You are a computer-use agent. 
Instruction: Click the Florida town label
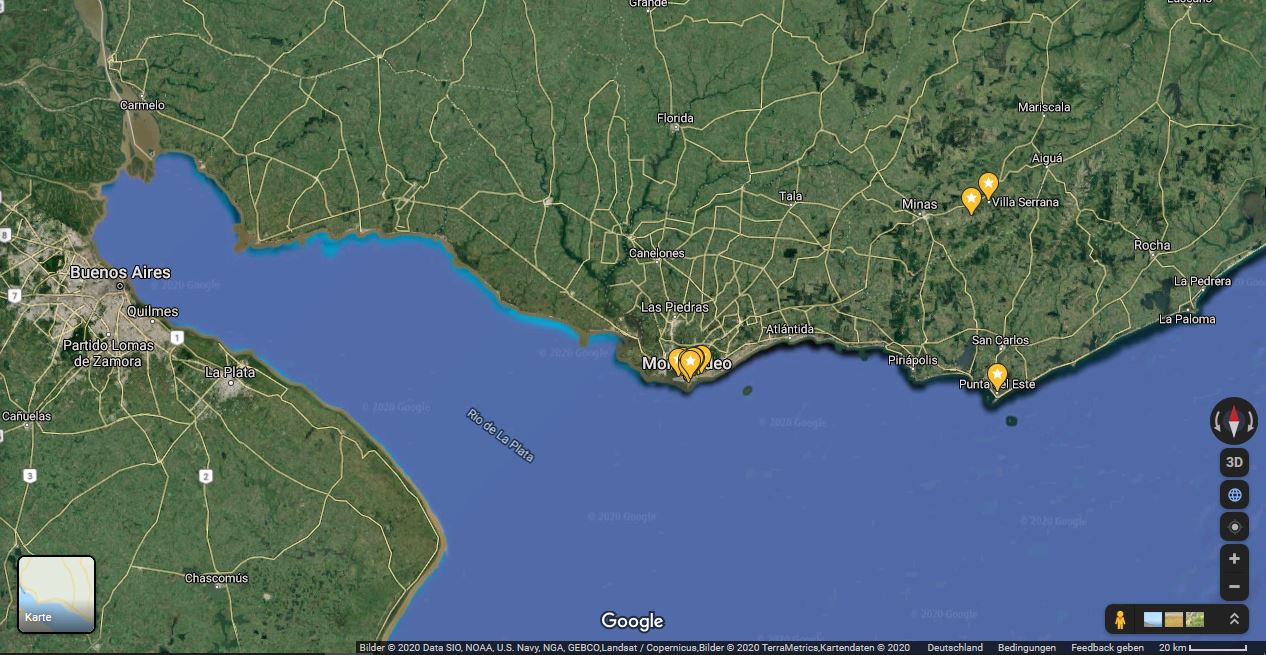(x=675, y=118)
